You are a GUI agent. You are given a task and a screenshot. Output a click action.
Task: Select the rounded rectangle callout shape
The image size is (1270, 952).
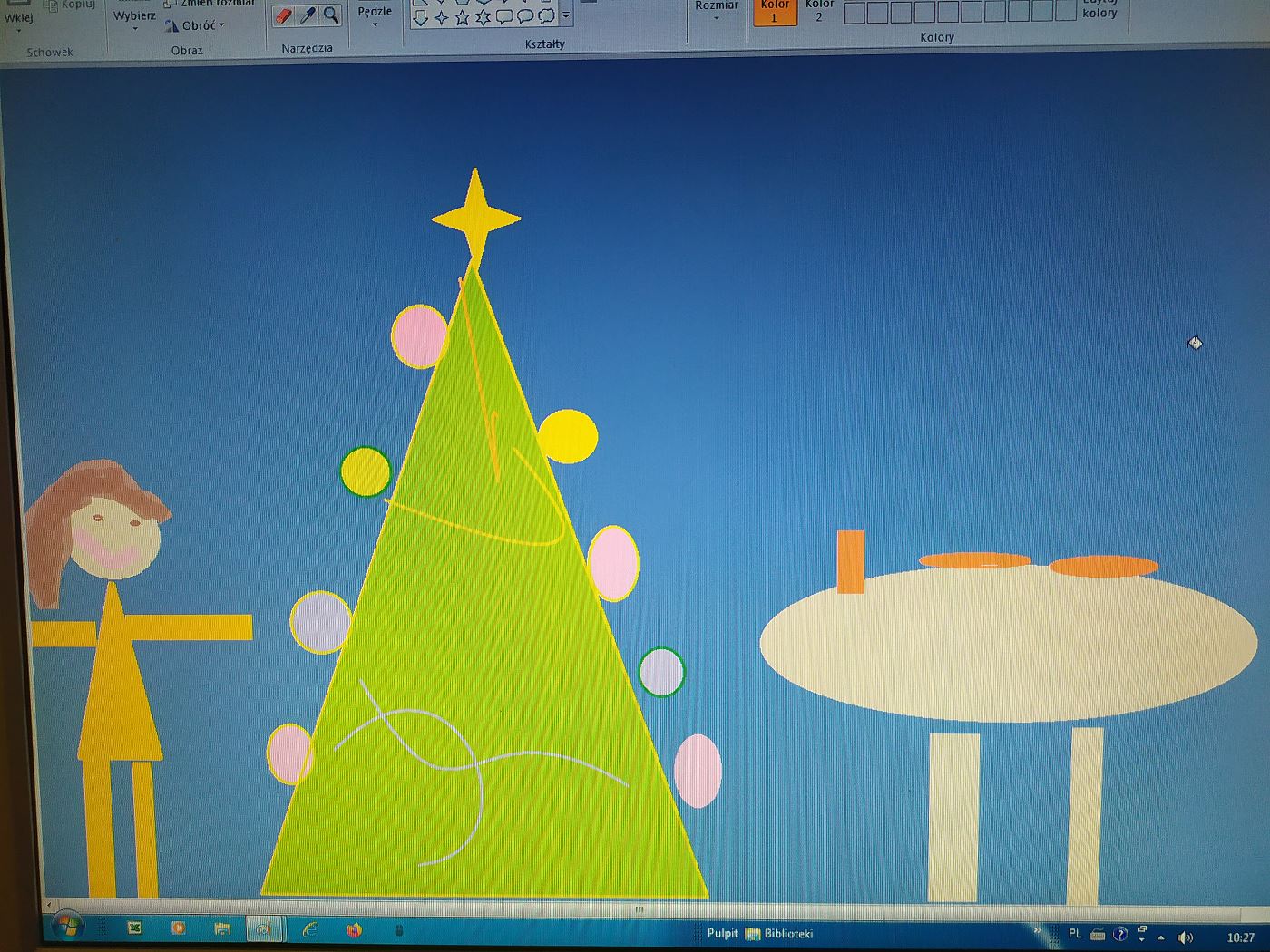[x=504, y=16]
